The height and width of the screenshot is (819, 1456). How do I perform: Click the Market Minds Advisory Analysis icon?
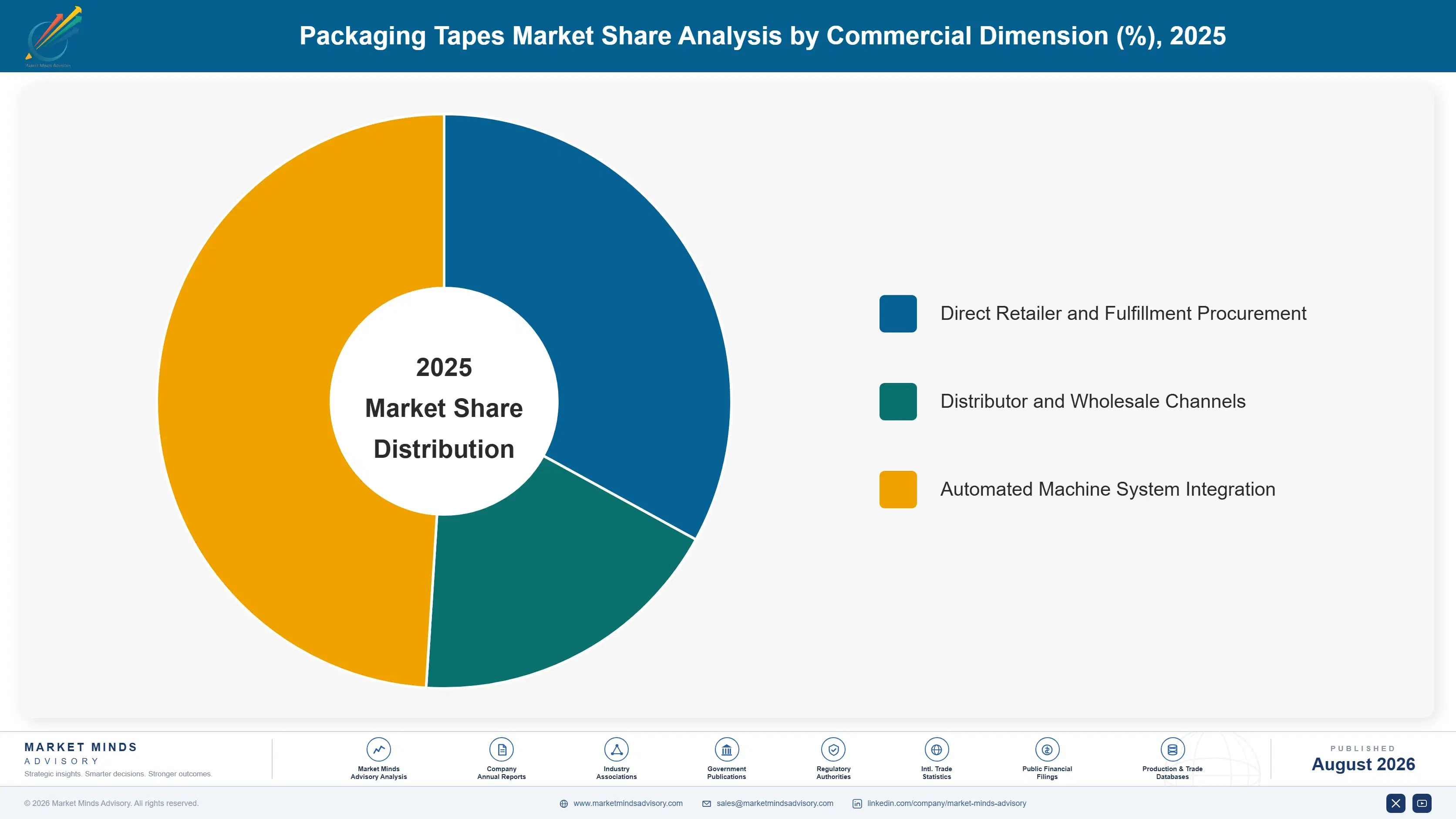tap(379, 749)
